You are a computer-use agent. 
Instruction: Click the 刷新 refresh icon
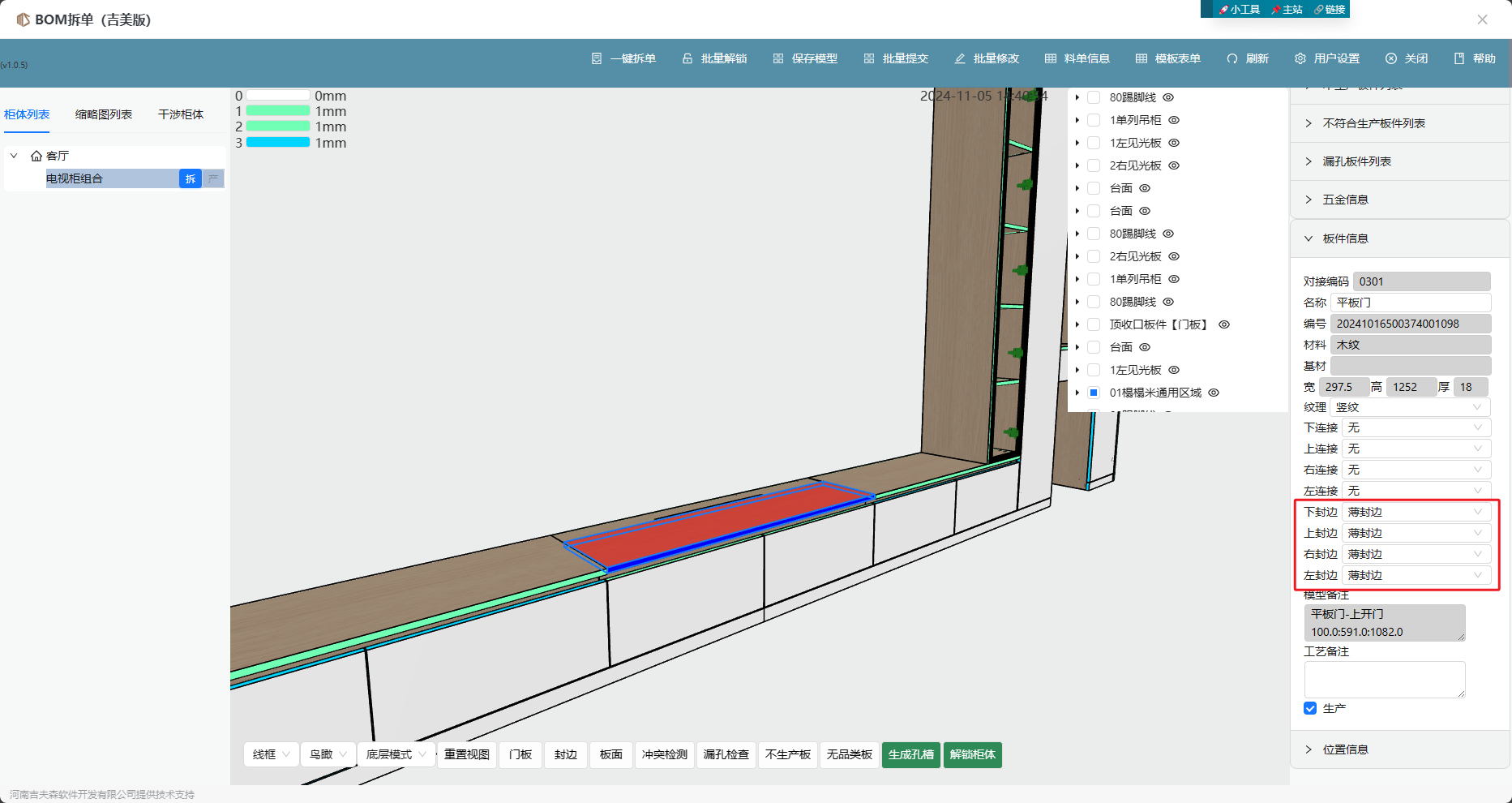[x=1232, y=58]
